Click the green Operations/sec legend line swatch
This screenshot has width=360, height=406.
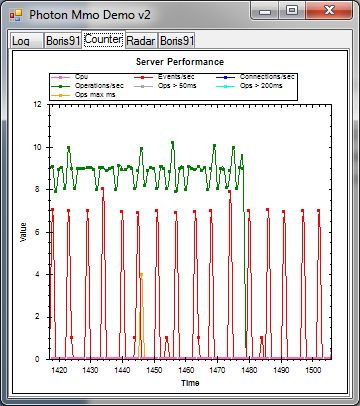pos(60,86)
